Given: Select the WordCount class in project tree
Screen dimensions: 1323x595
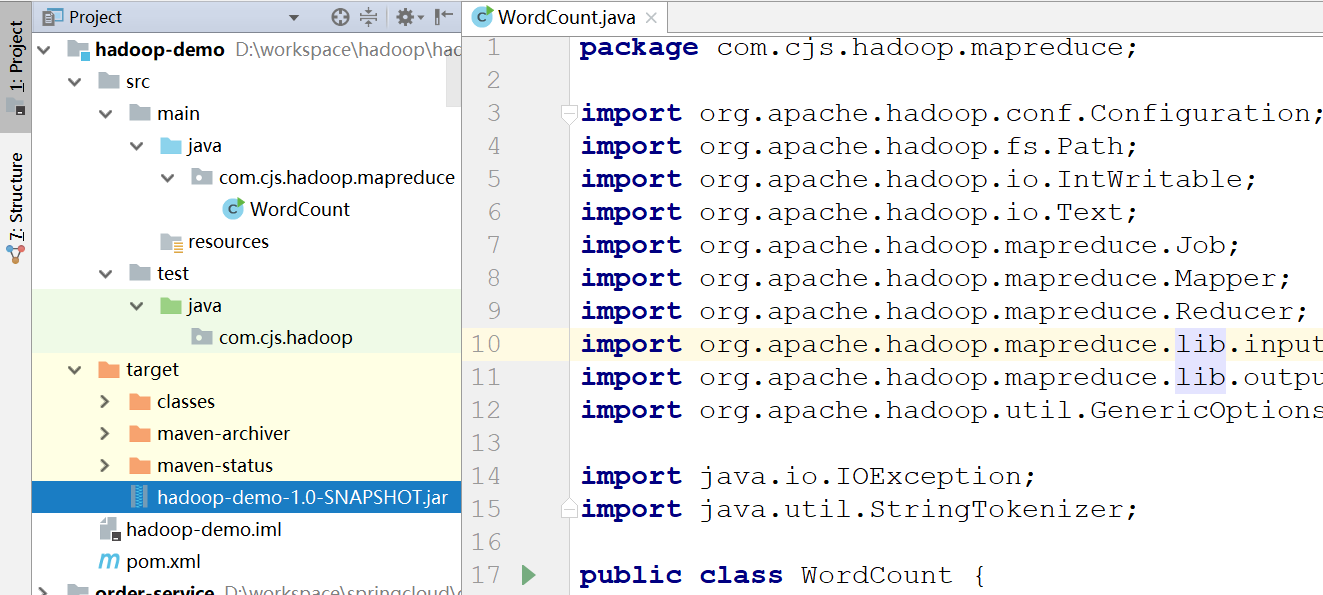Looking at the screenshot, I should (299, 209).
